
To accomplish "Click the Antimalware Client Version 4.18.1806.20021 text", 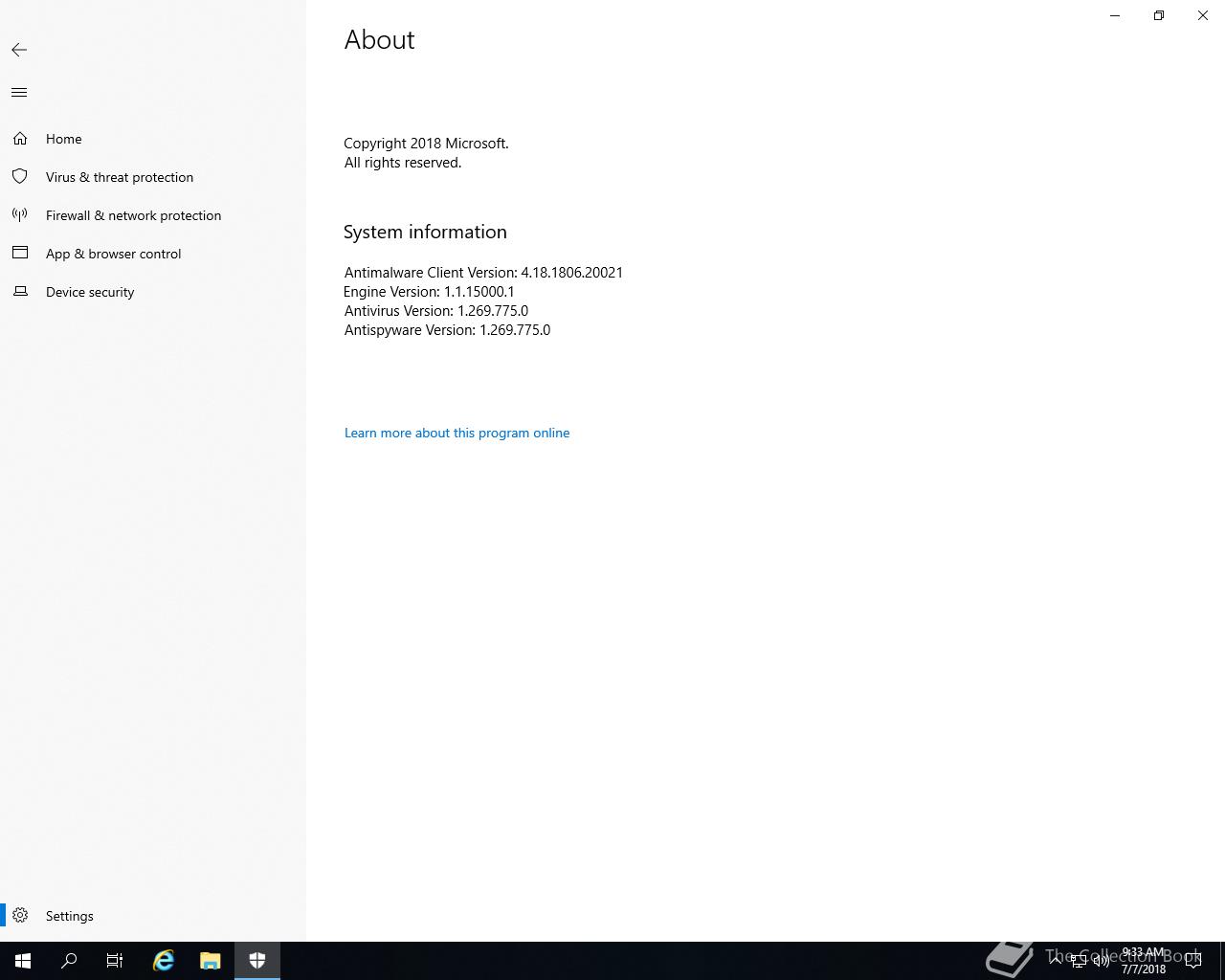I will pos(483,273).
